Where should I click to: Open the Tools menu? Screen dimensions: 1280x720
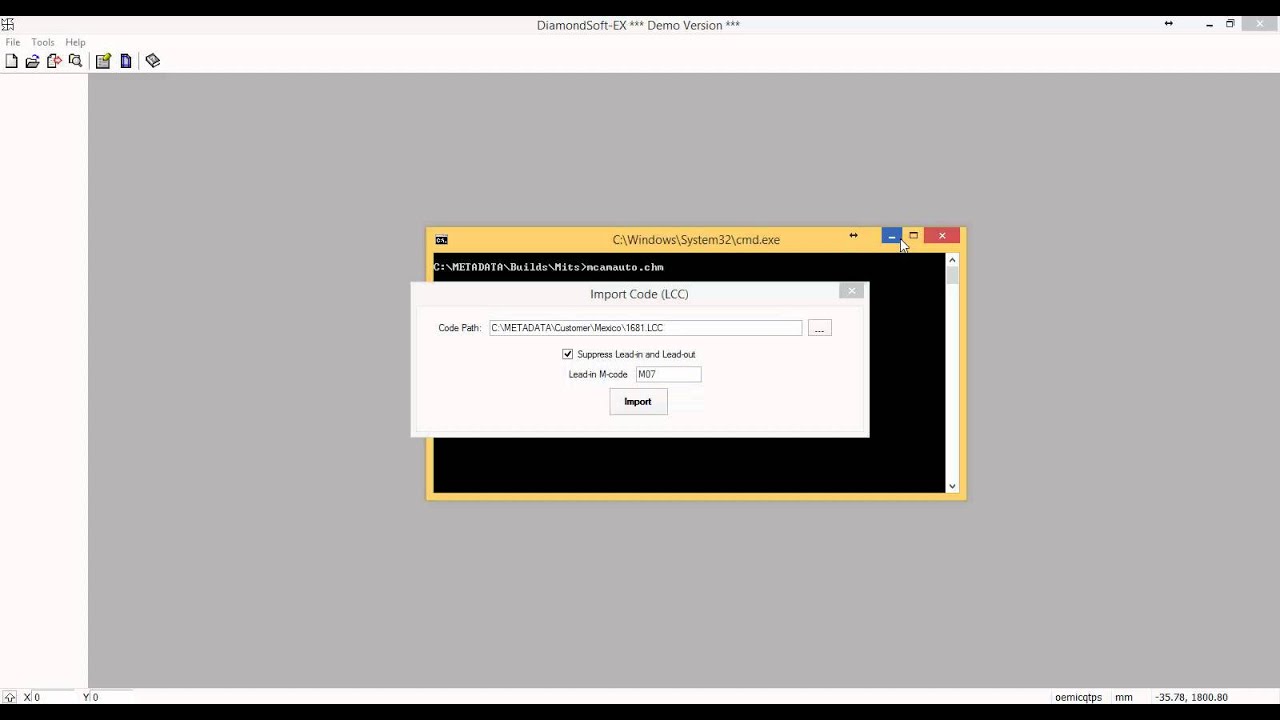43,42
